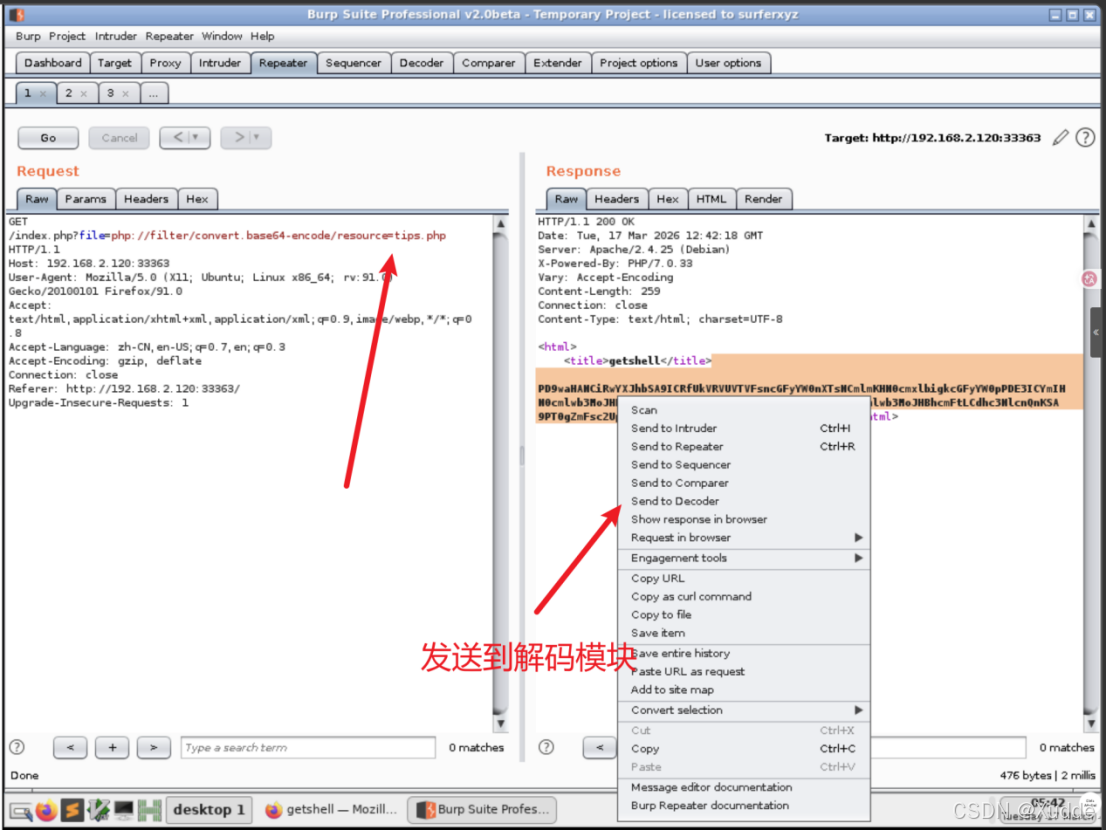Click the request search help icon
1106x831 pixels.
18,747
